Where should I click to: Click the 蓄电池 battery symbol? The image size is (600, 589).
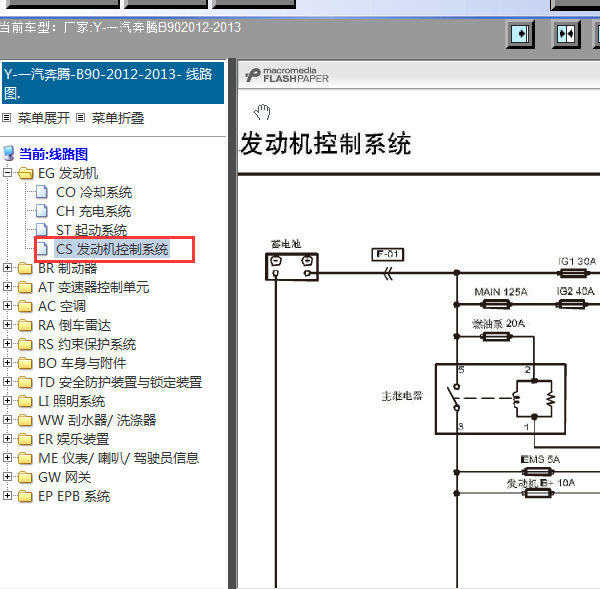click(x=292, y=267)
